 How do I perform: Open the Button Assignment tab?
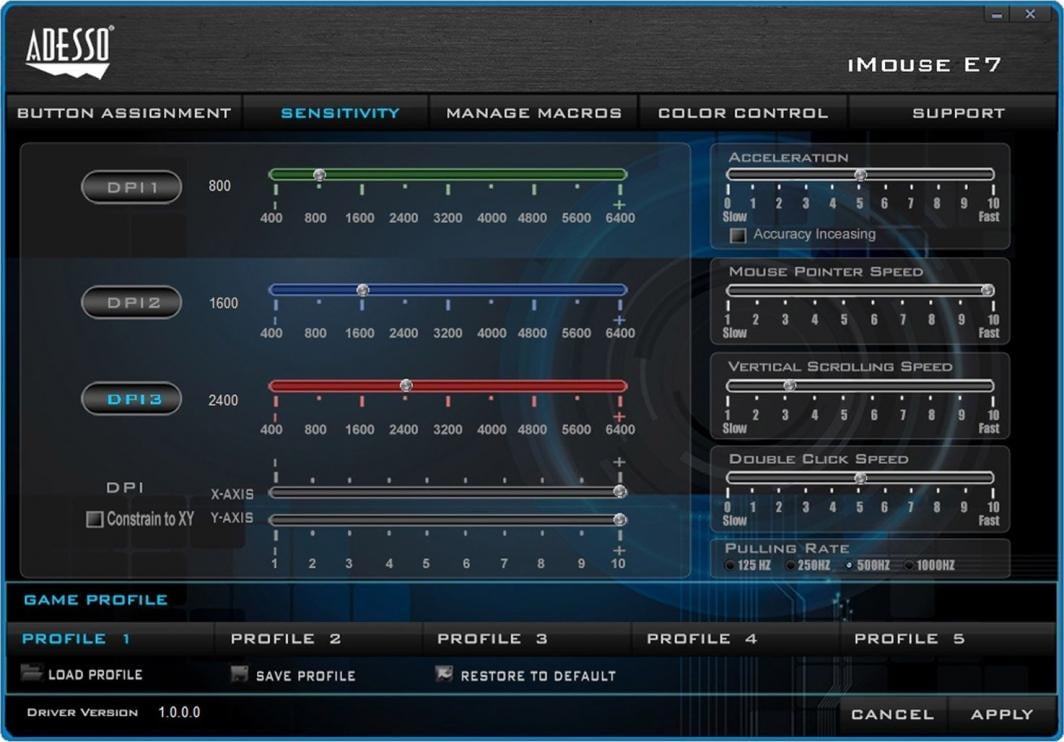[x=124, y=113]
